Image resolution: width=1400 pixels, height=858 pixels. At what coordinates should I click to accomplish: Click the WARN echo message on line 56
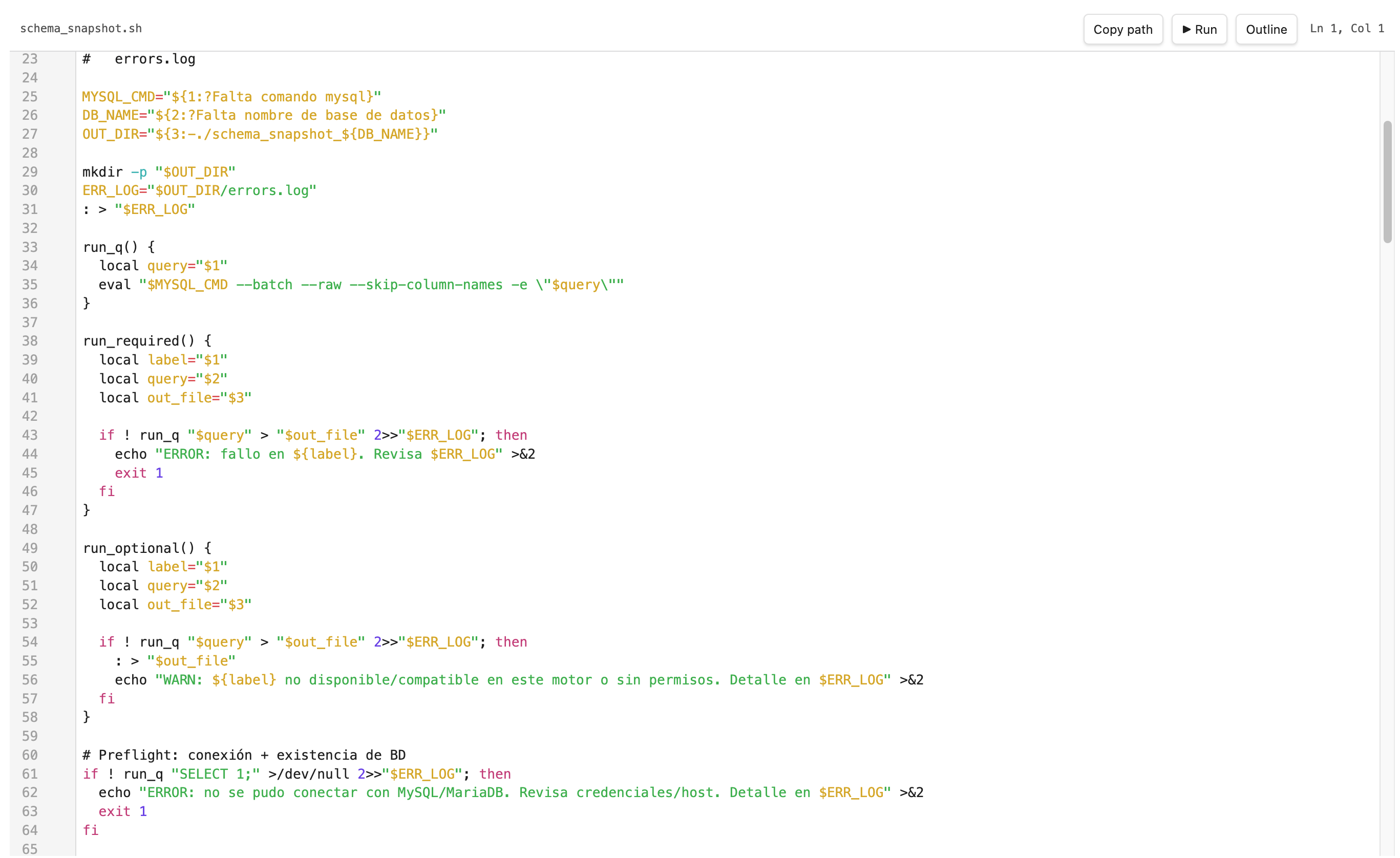click(x=519, y=679)
